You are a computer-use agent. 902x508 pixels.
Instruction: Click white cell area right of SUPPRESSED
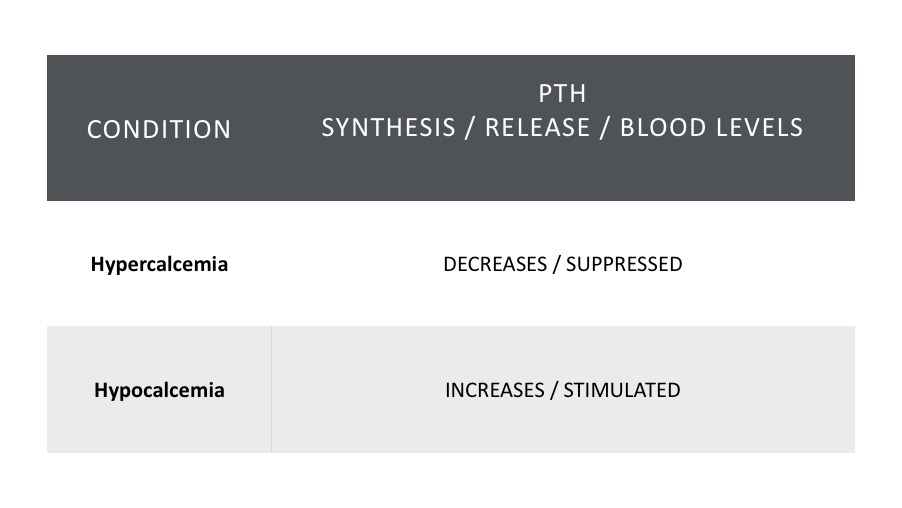pyautogui.click(x=768, y=264)
